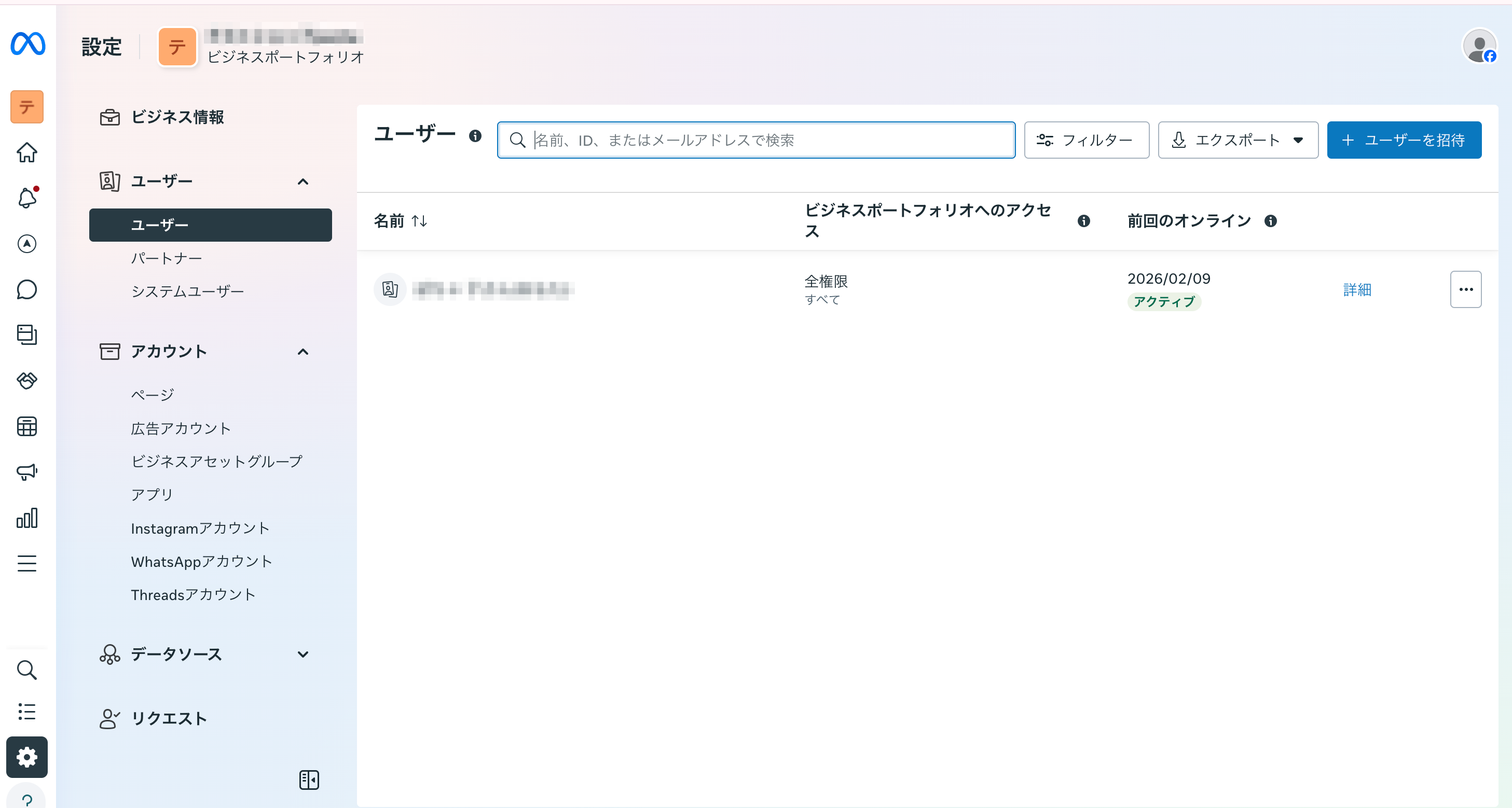This screenshot has width=1512, height=808.
Task: Click the Meta logo icon
Action: pos(28,44)
